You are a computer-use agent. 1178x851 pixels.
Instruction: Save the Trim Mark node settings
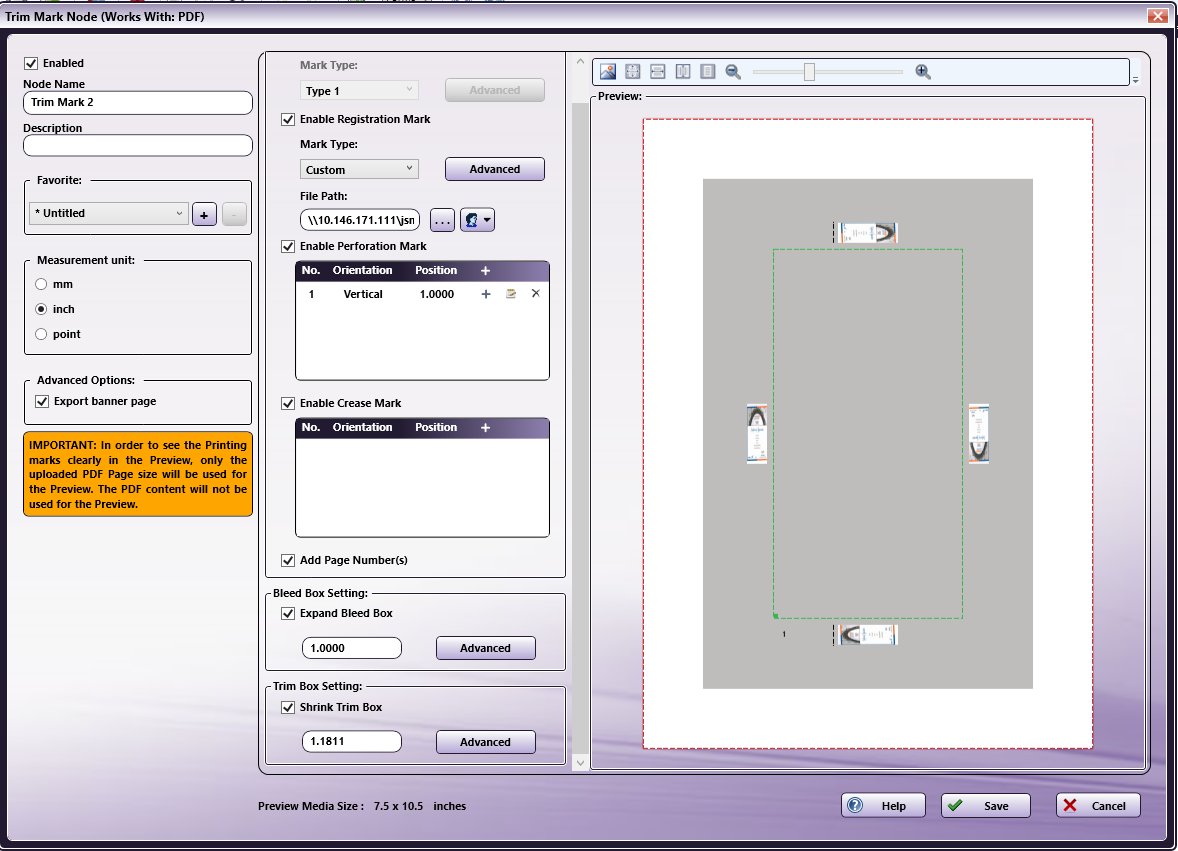pyautogui.click(x=986, y=805)
